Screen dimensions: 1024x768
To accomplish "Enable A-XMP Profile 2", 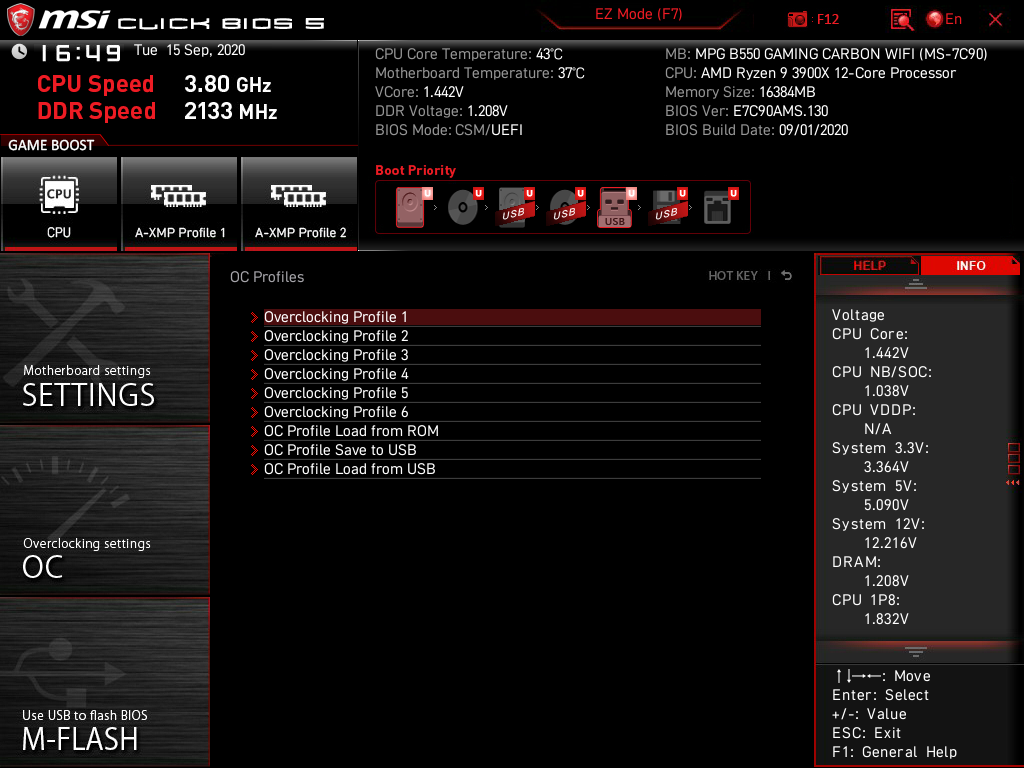I will (x=300, y=204).
